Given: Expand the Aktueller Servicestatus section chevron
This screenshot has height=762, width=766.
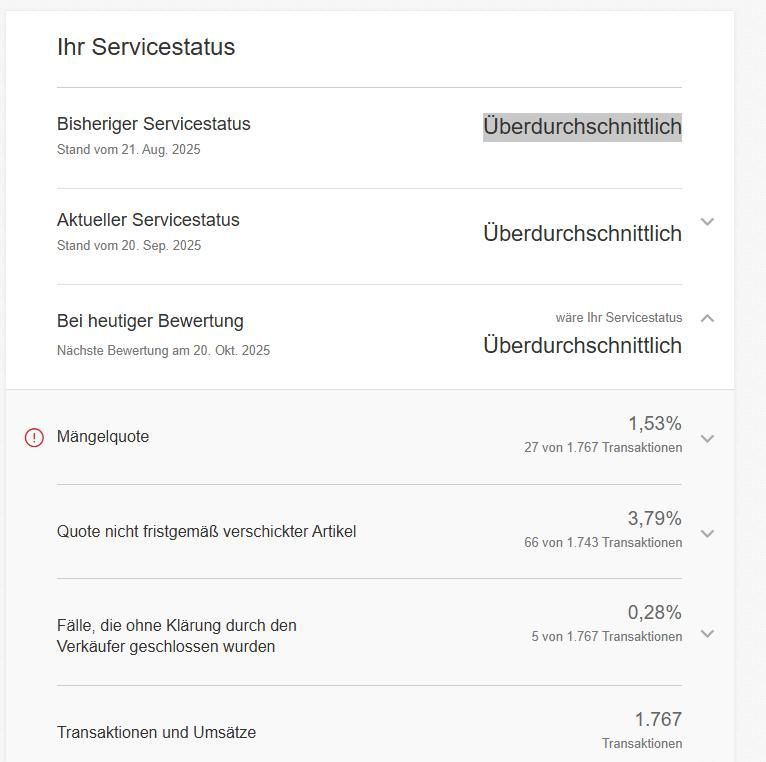Looking at the screenshot, I should tap(707, 222).
